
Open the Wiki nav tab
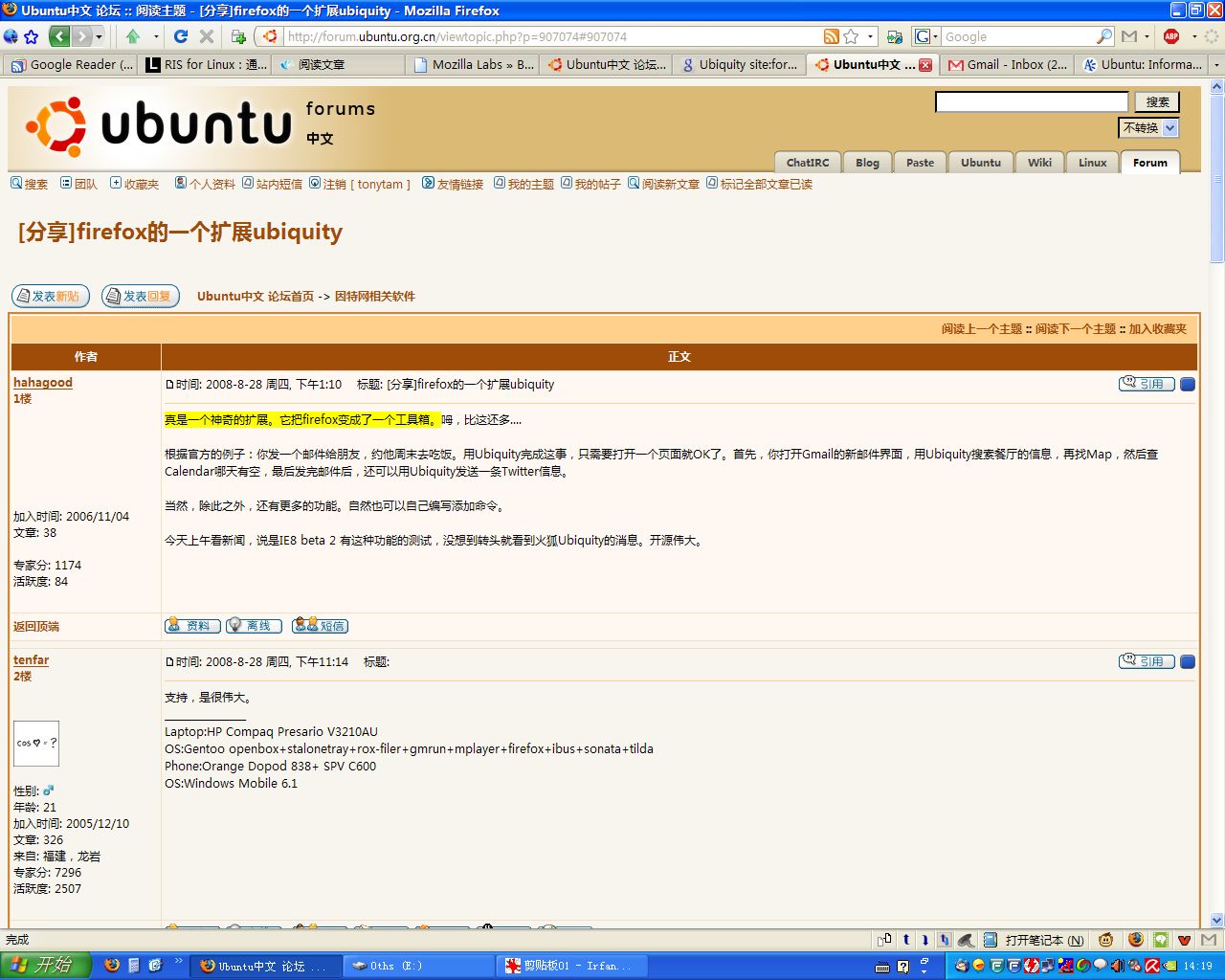click(x=1039, y=163)
